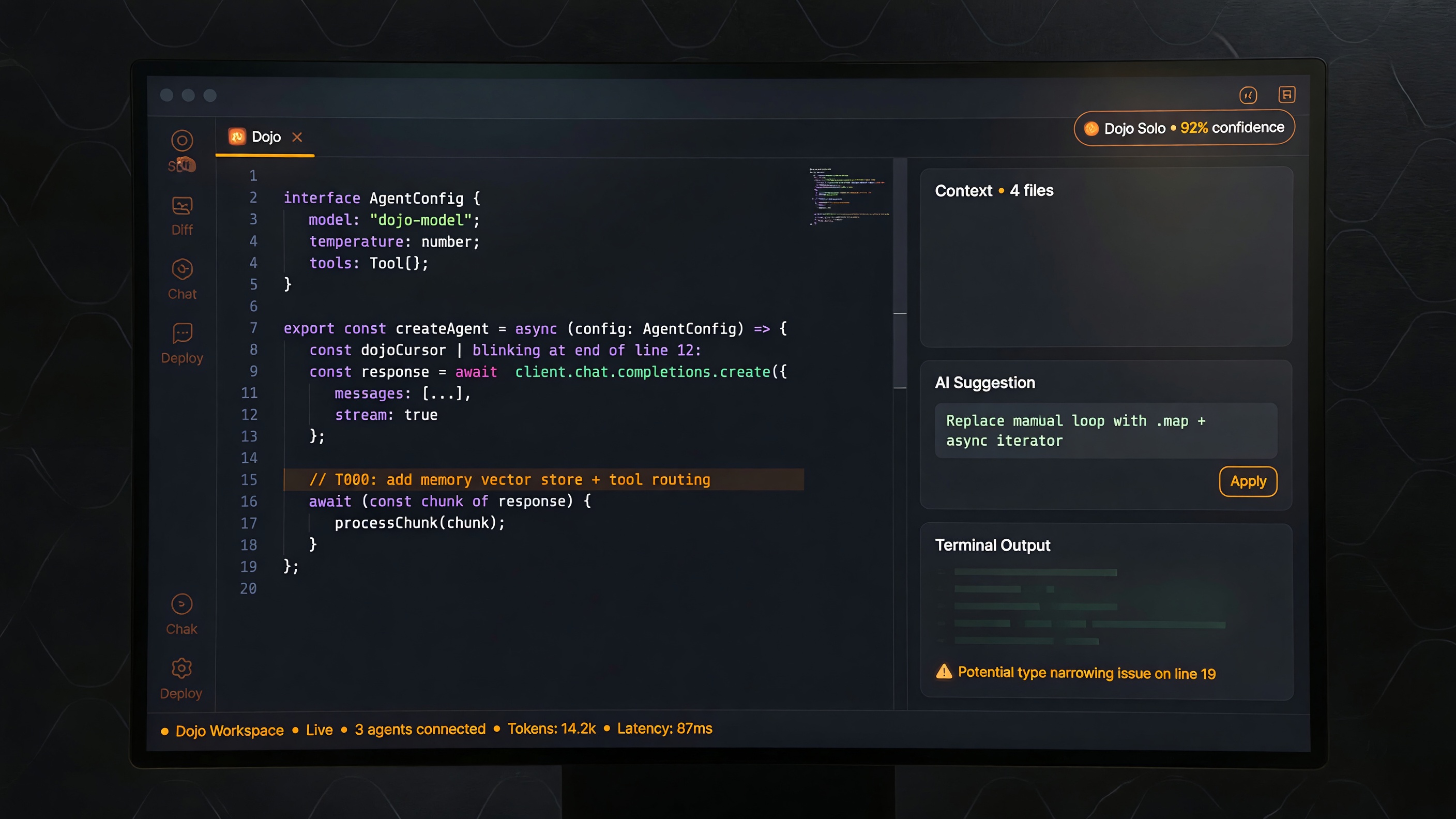Click the 'interface AgentConfig {' code line
1456x819 pixels.
382,198
